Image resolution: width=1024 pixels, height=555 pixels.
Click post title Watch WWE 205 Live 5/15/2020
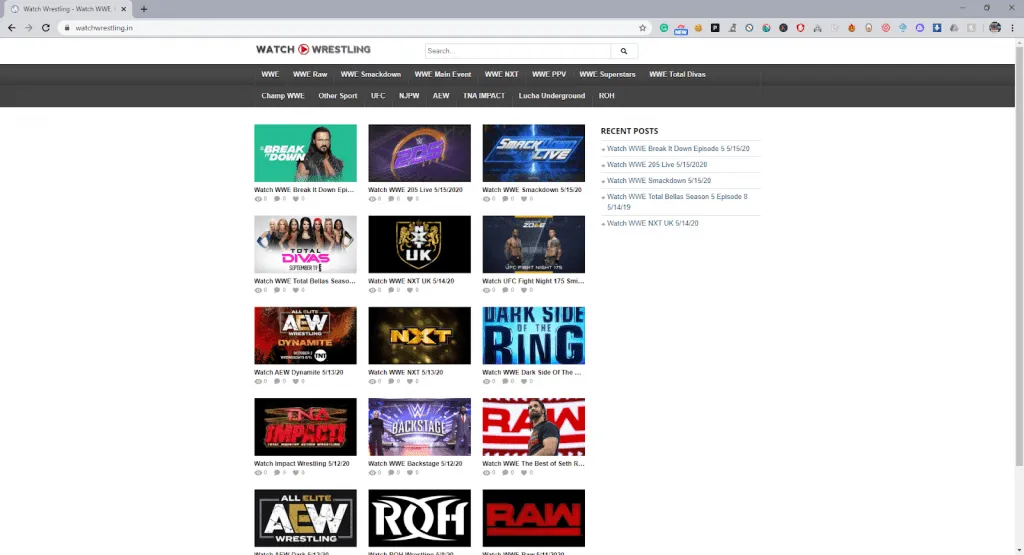pos(415,190)
